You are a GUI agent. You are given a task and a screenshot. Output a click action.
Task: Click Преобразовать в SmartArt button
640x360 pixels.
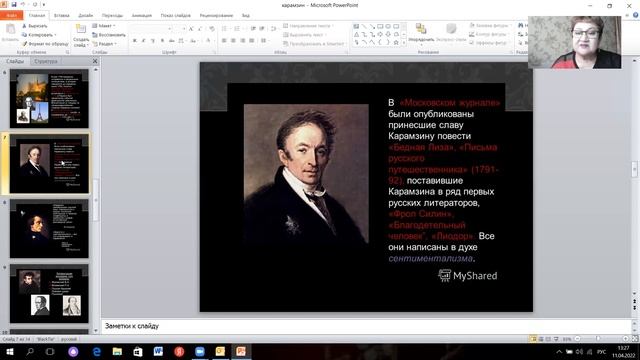click(x=313, y=43)
